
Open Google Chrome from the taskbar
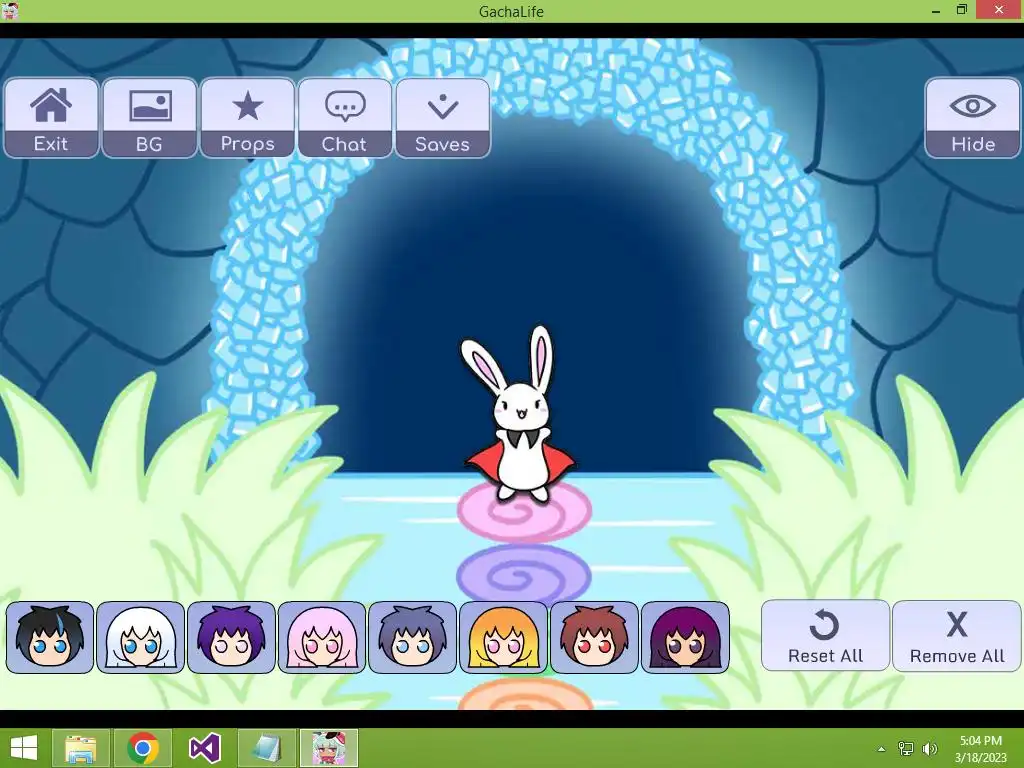[142, 748]
